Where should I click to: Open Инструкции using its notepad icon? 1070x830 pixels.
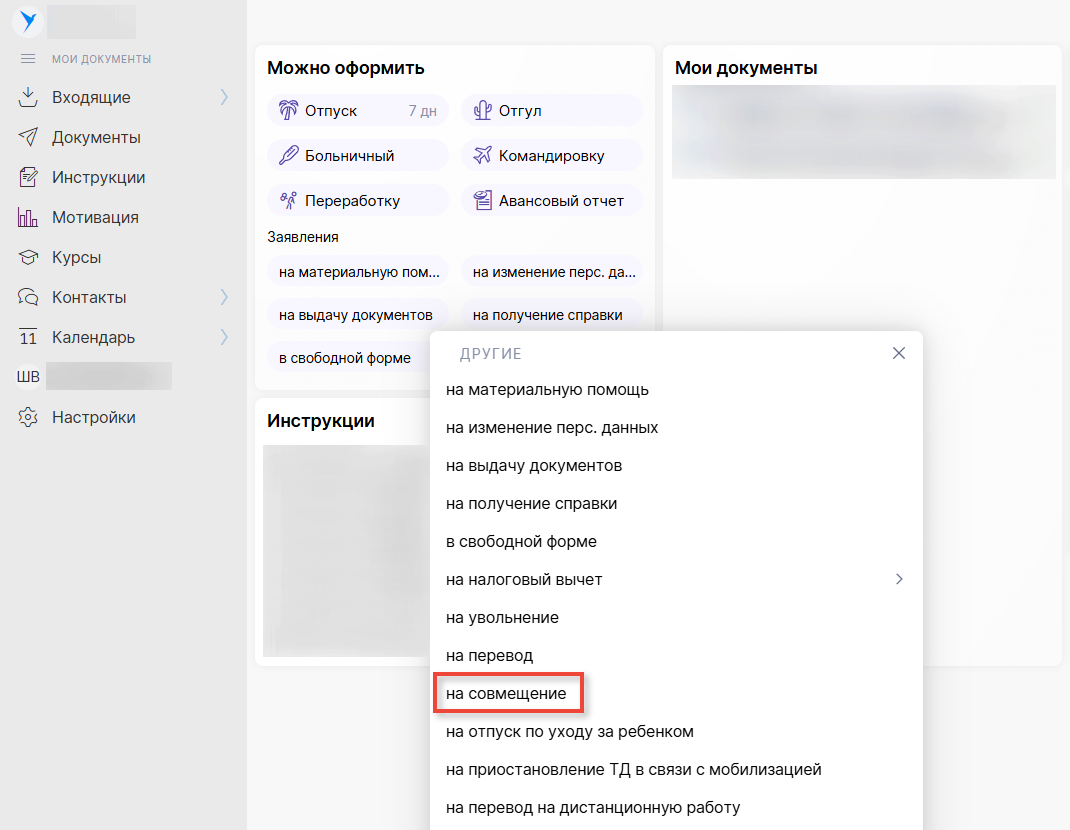pyautogui.click(x=28, y=177)
